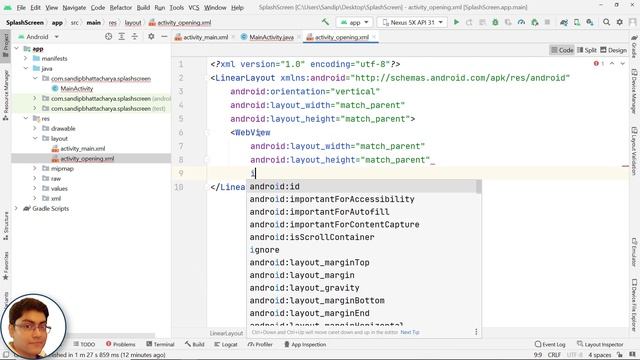This screenshot has height=360, width=640.
Task: Open the Layout Inspector
Action: (600, 344)
